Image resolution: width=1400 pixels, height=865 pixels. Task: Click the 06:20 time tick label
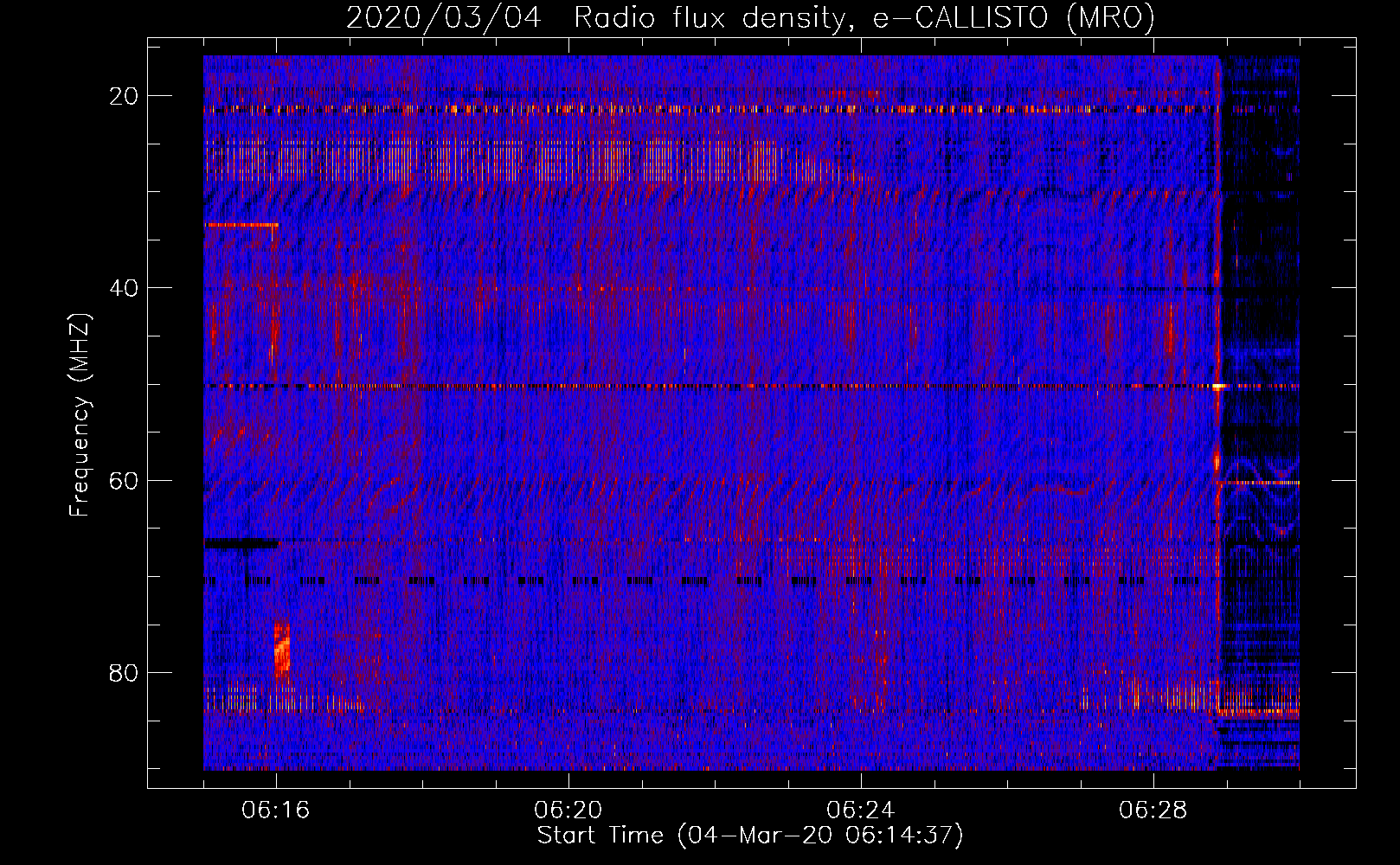(568, 811)
